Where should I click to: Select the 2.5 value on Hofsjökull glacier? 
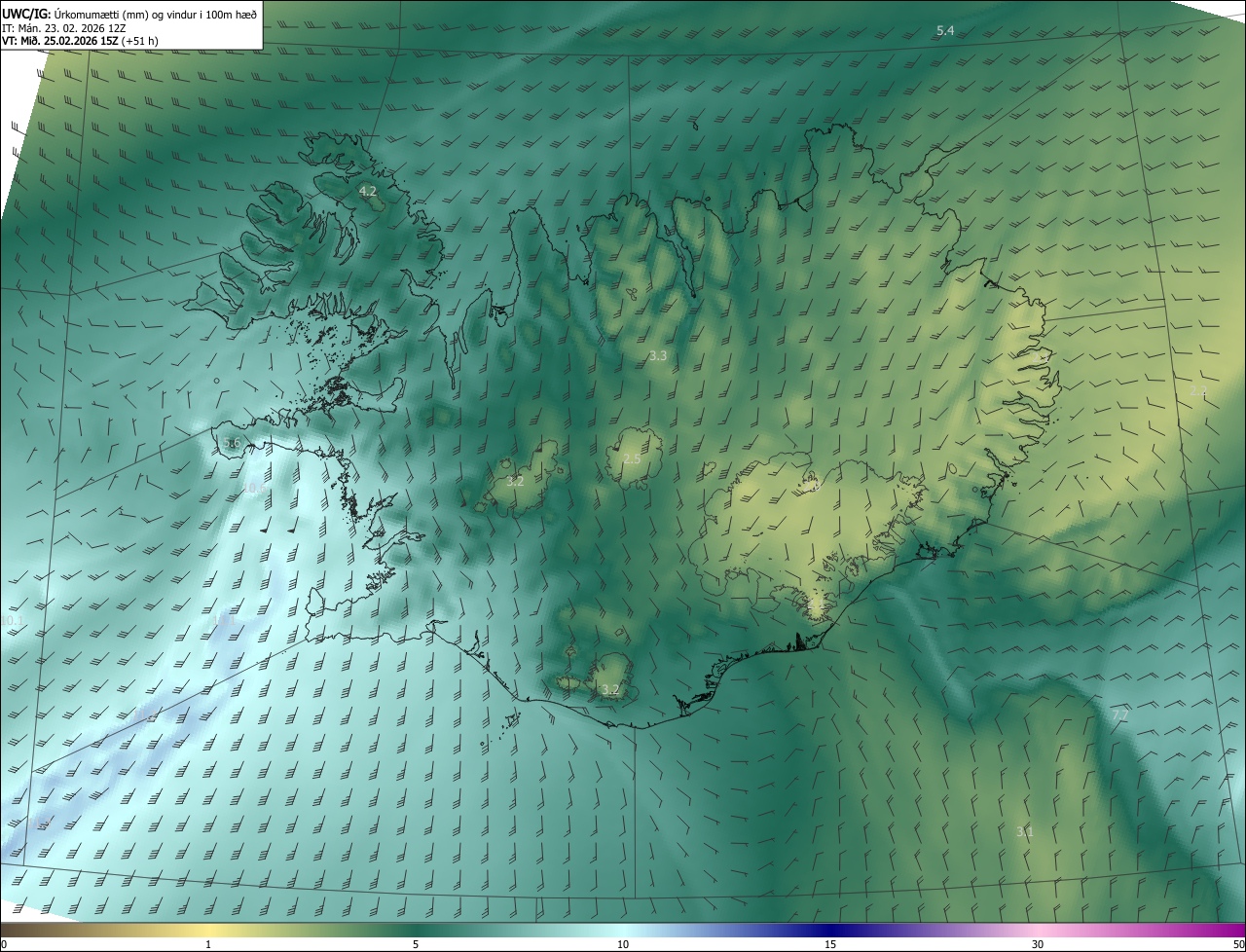pyautogui.click(x=632, y=458)
